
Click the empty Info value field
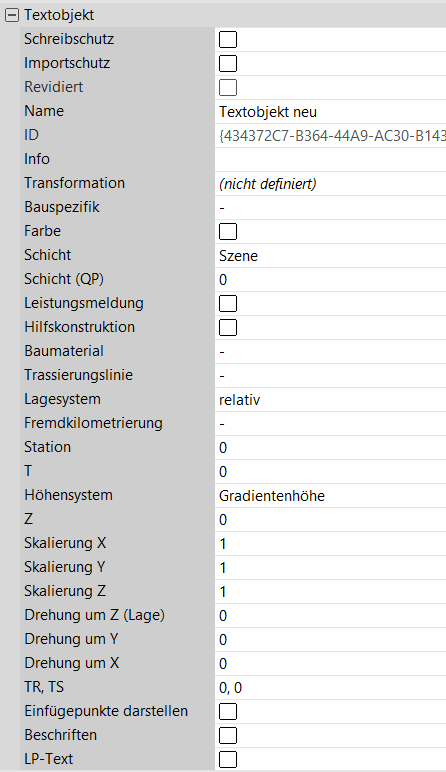coord(330,160)
